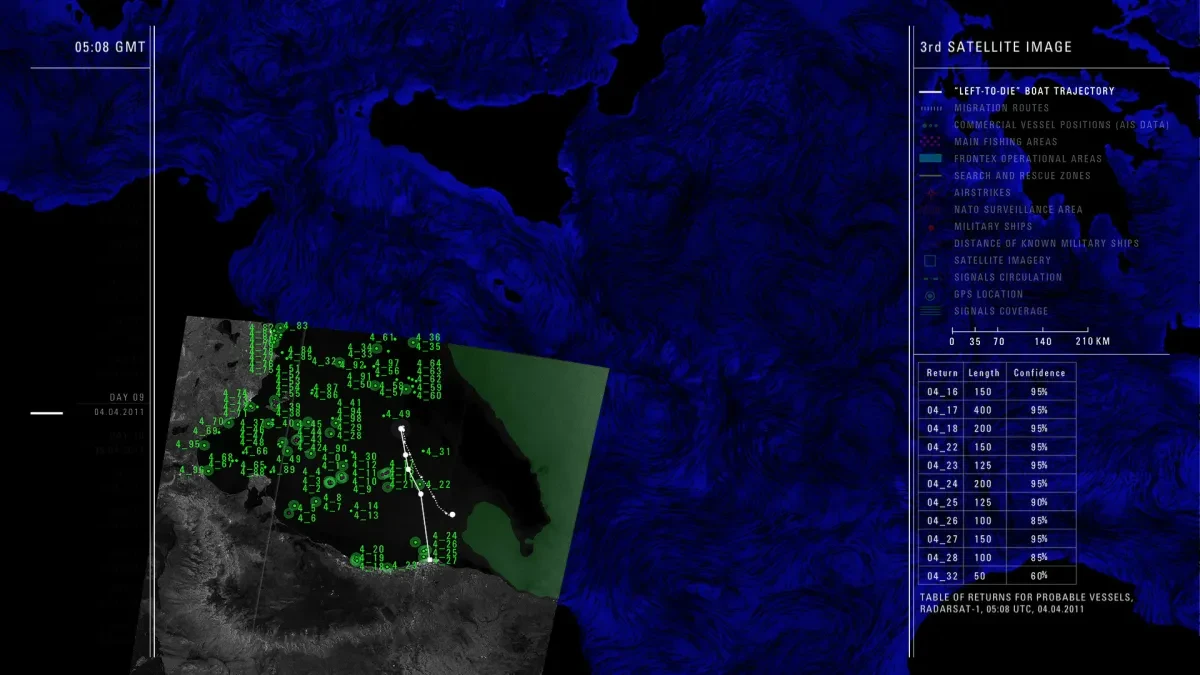
Task: Click the 04_17 row in returns table
Action: tap(996, 410)
